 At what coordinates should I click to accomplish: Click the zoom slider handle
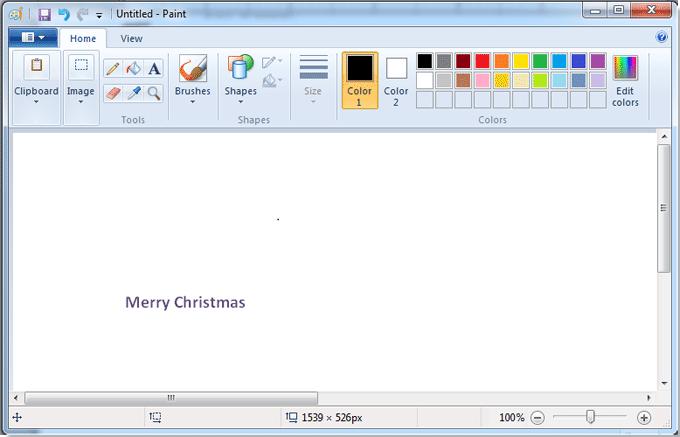click(x=590, y=417)
